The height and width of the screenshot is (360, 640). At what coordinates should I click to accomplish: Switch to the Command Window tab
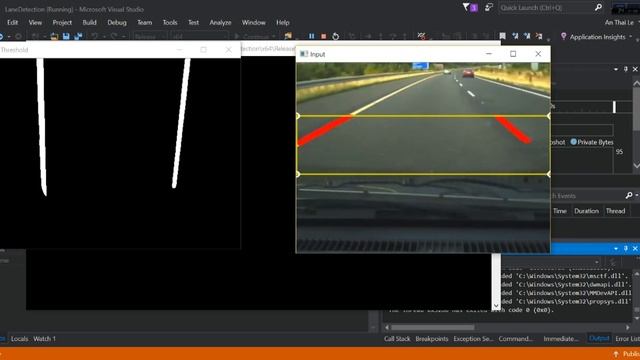tap(516, 339)
